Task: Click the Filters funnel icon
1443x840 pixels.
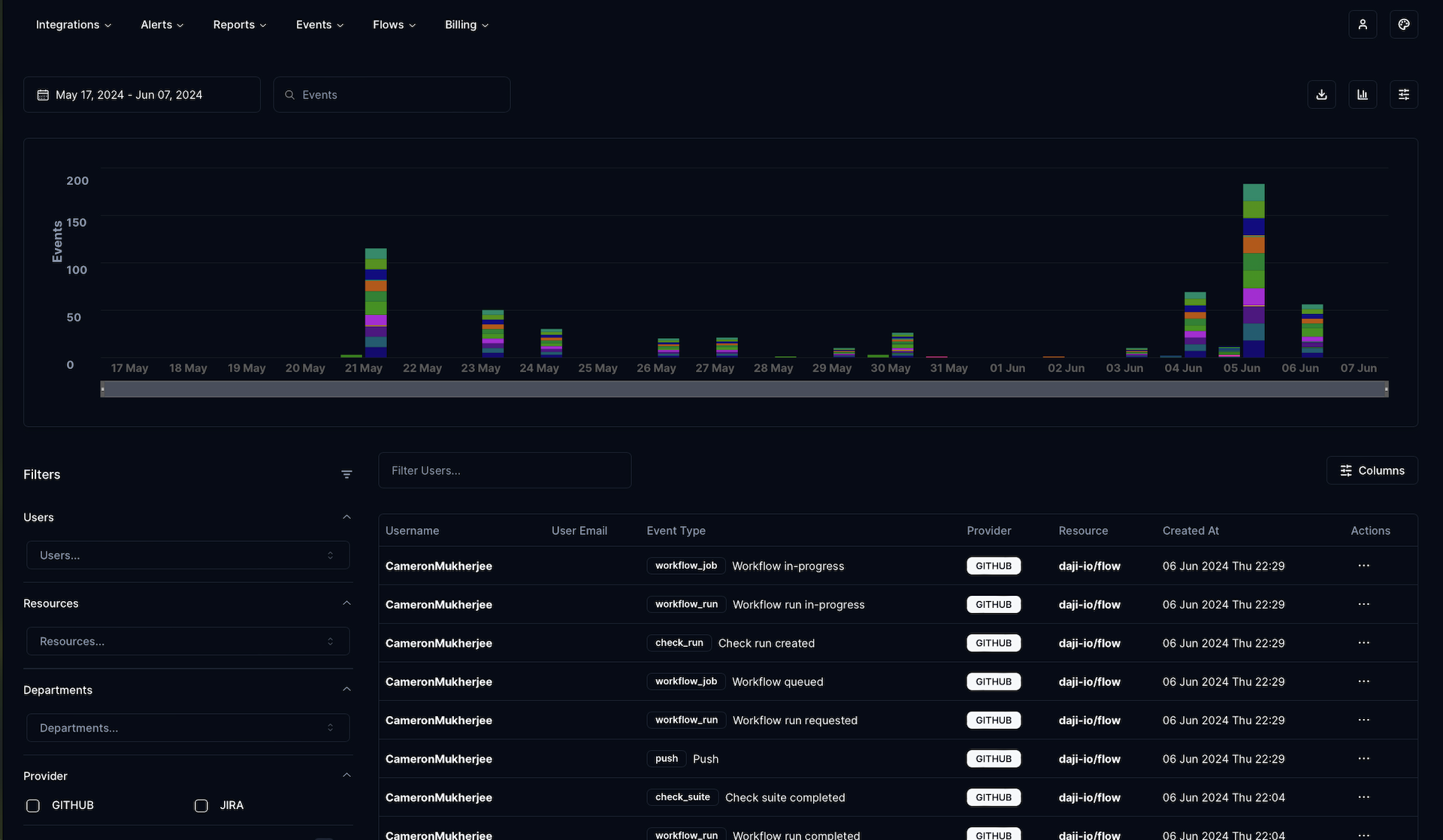Action: pos(346,474)
